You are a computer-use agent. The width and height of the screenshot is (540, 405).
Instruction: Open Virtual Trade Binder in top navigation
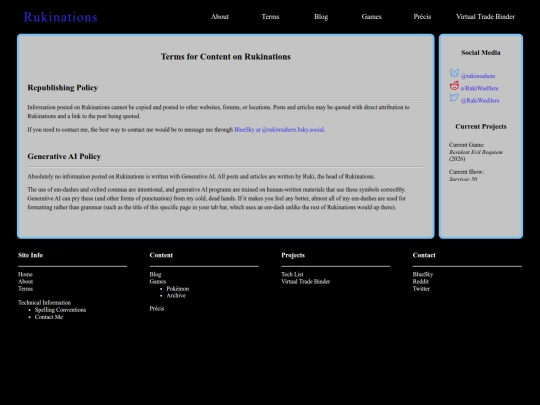pos(485,17)
